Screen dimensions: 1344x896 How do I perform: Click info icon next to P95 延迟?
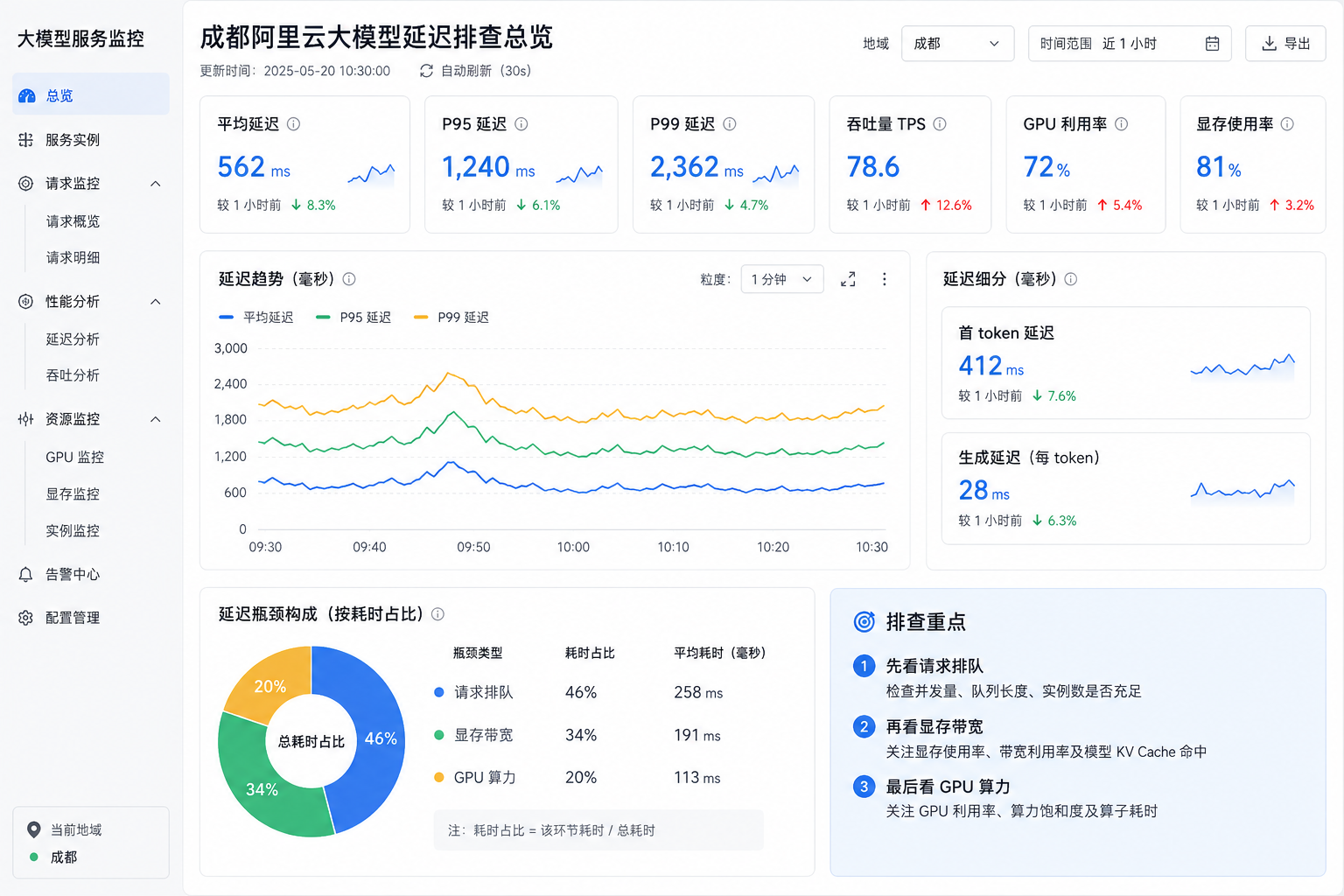pos(521,124)
